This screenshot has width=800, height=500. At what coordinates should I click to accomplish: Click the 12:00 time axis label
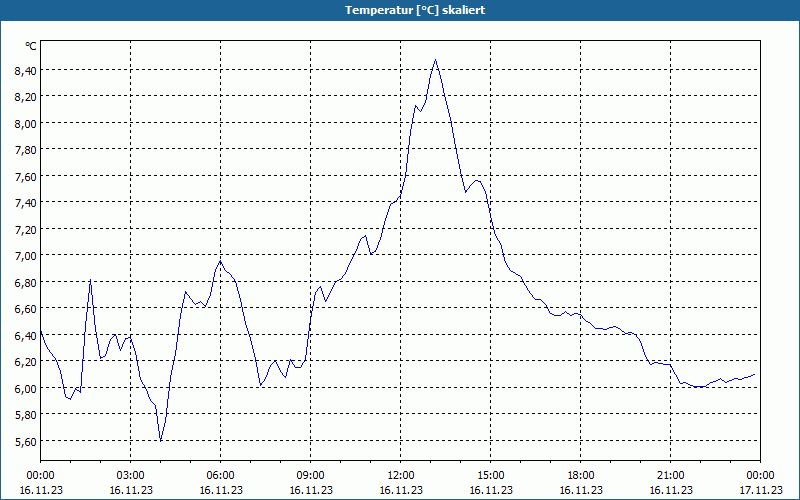tap(401, 476)
